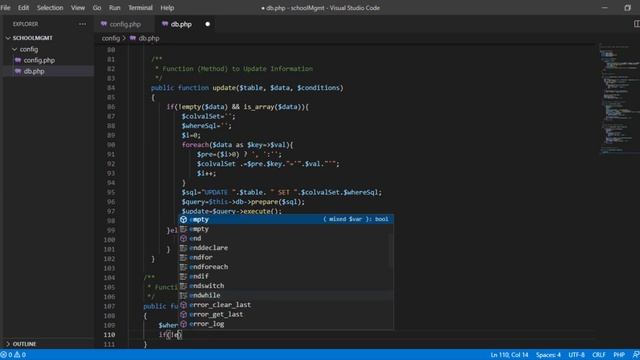The width and height of the screenshot is (640, 360).
Task: Change encoding via UTF-8 status item
Action: 576,355
